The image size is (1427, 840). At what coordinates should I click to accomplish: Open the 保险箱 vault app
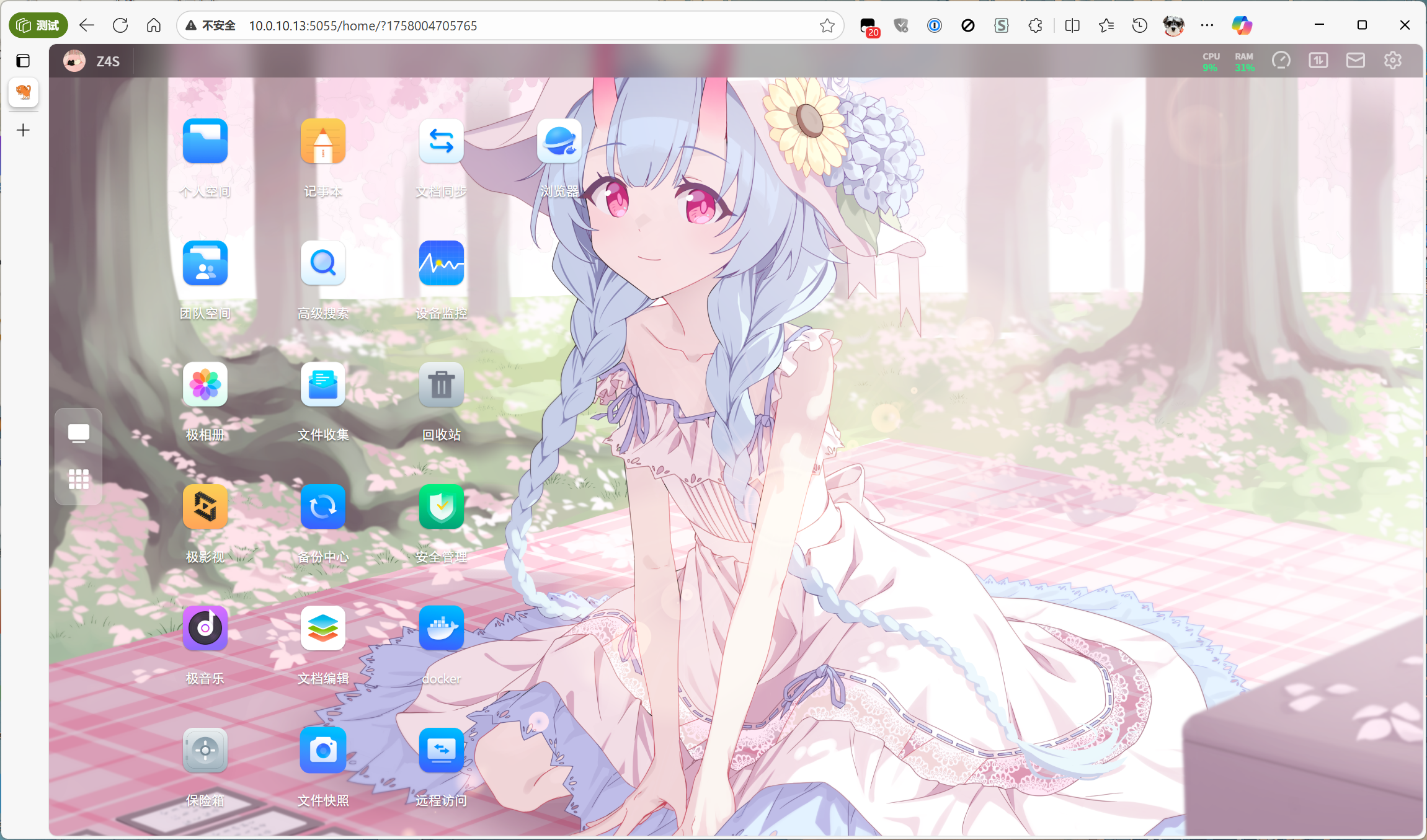[205, 750]
